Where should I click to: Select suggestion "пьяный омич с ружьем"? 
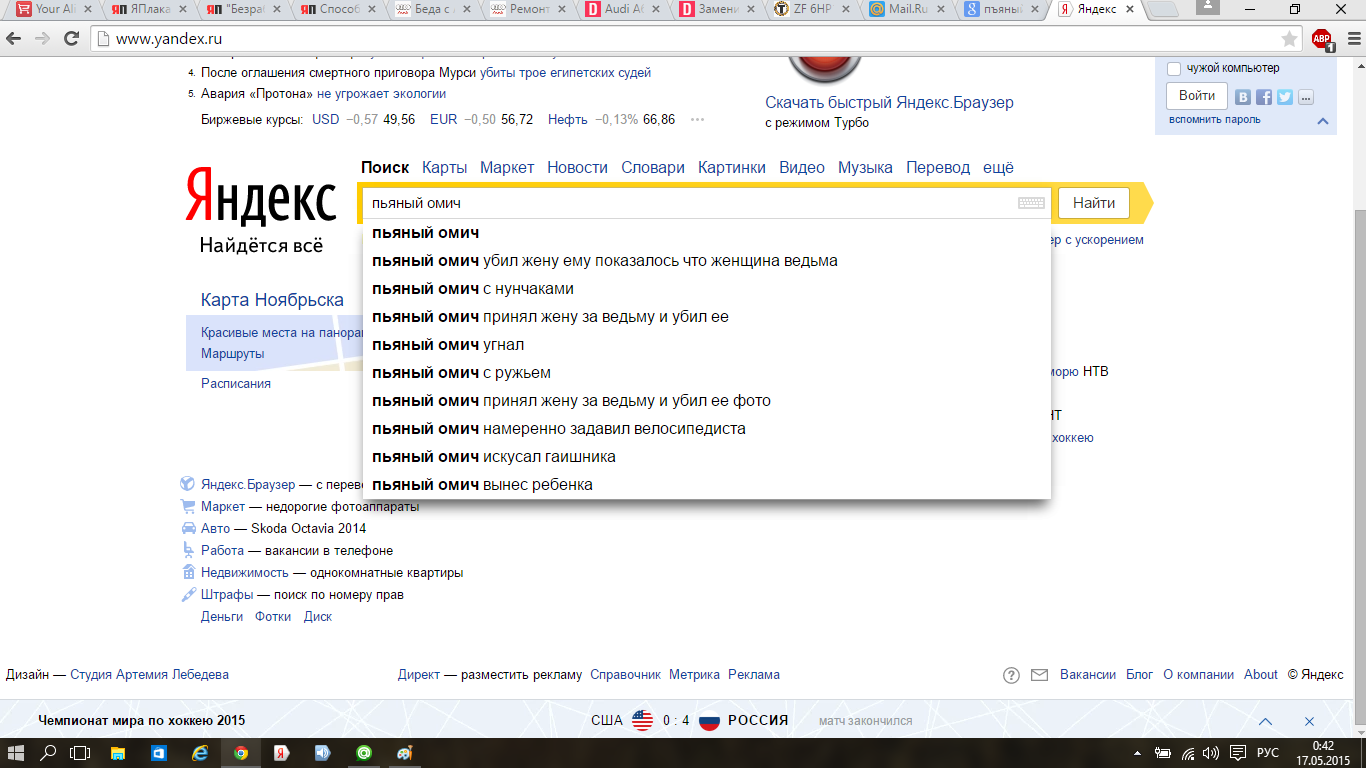[x=707, y=373]
